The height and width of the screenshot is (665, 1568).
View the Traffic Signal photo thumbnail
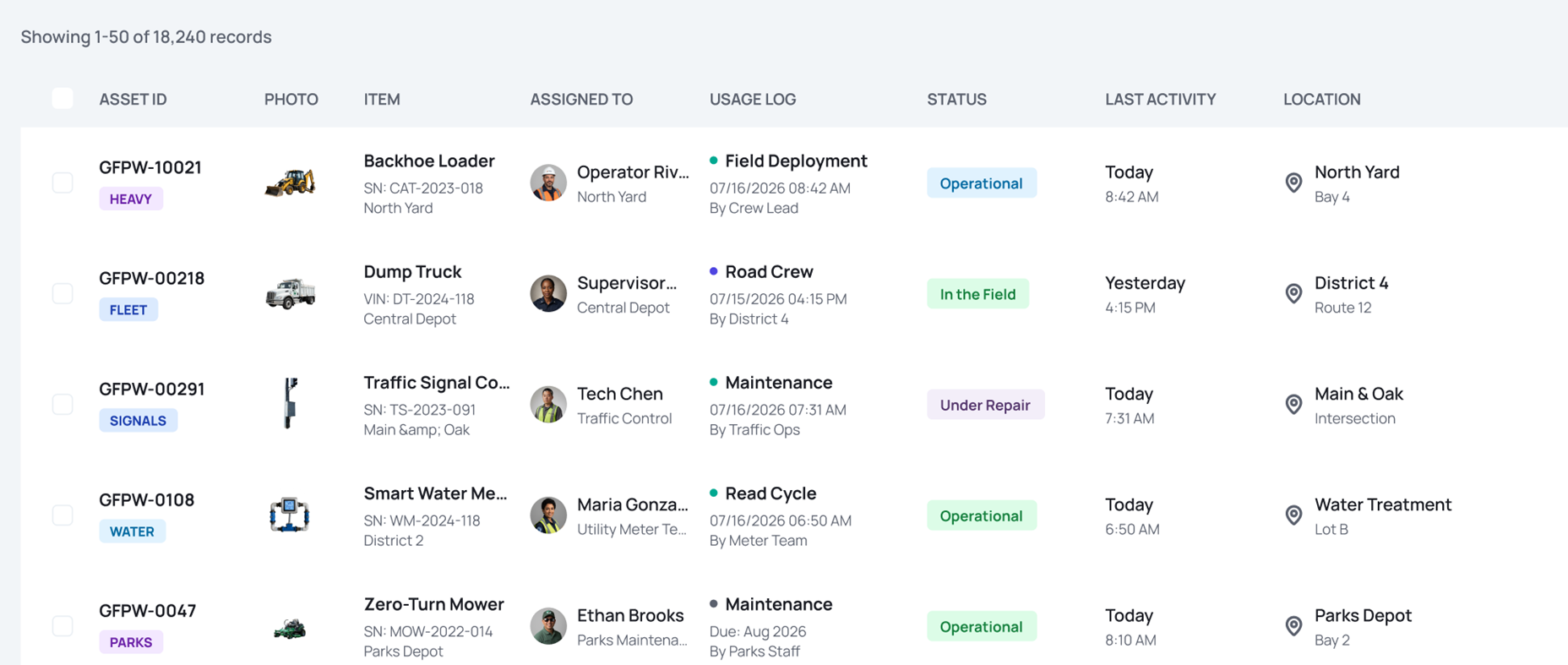[290, 403]
